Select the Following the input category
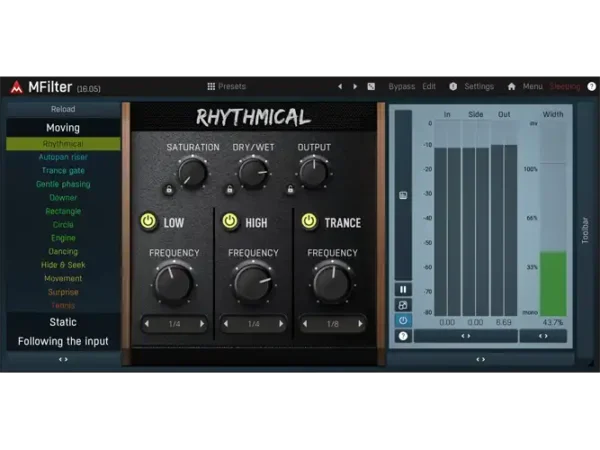Screen dimensions: 600x450 pos(63,341)
